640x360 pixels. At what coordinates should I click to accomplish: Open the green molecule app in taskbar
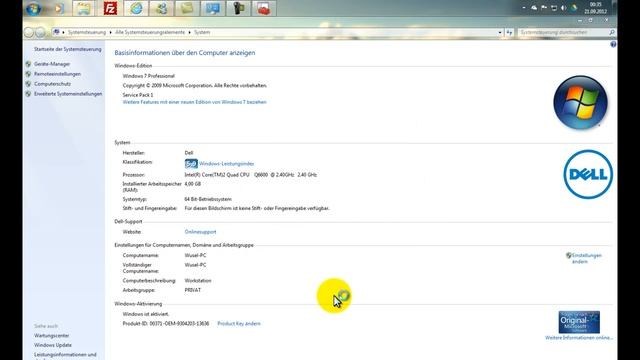(x=162, y=9)
